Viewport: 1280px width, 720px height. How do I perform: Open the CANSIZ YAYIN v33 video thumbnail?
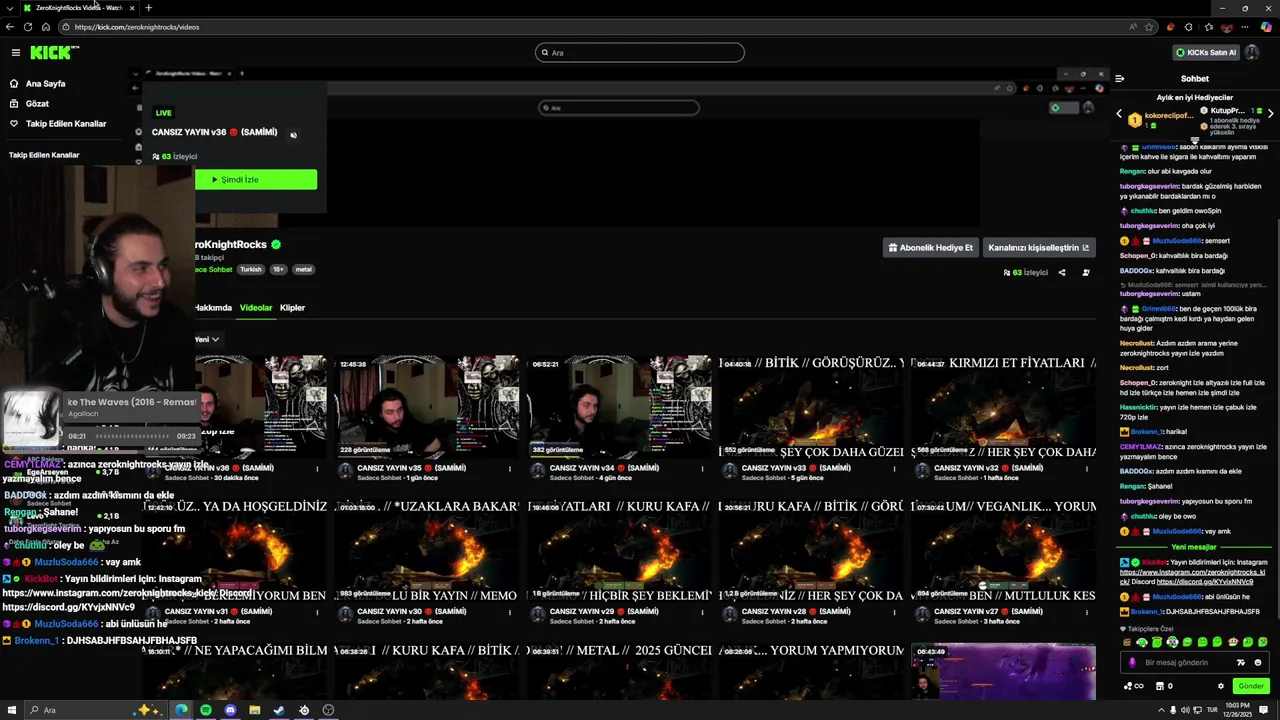pyautogui.click(x=811, y=407)
